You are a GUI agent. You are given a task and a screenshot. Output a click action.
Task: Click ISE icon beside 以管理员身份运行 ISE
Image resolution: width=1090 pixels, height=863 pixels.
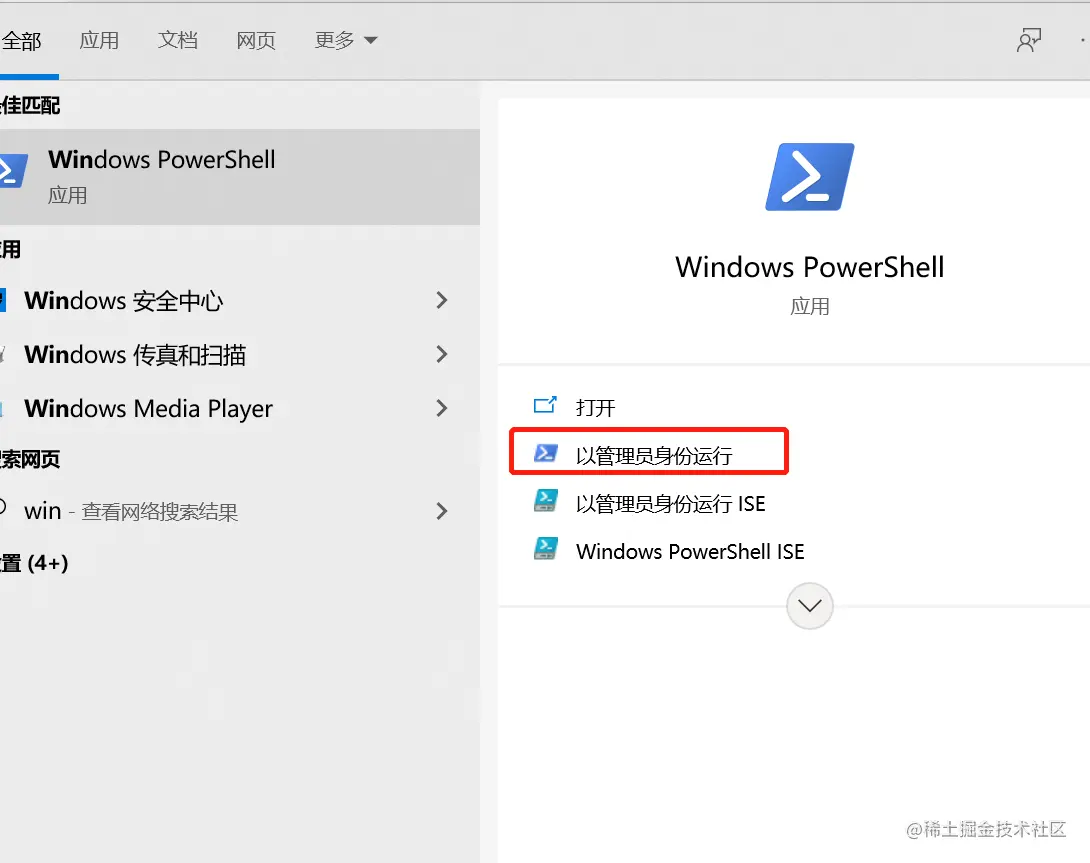(546, 501)
